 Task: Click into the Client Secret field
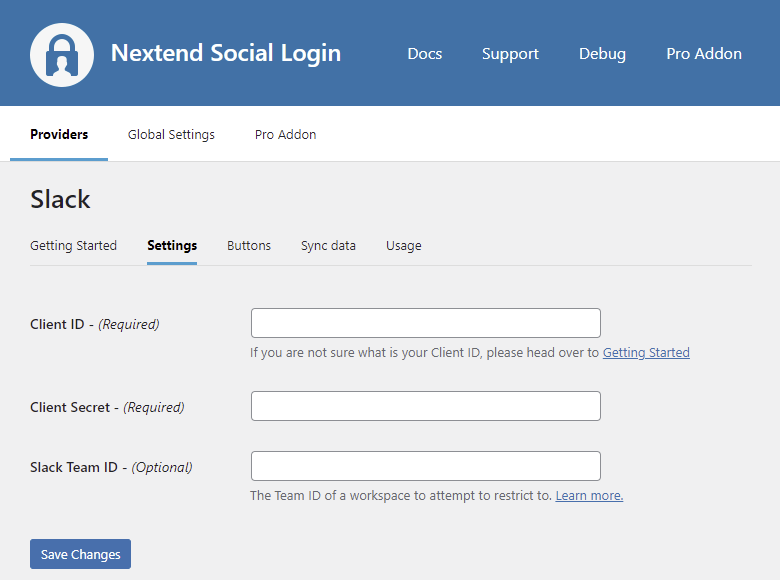425,406
